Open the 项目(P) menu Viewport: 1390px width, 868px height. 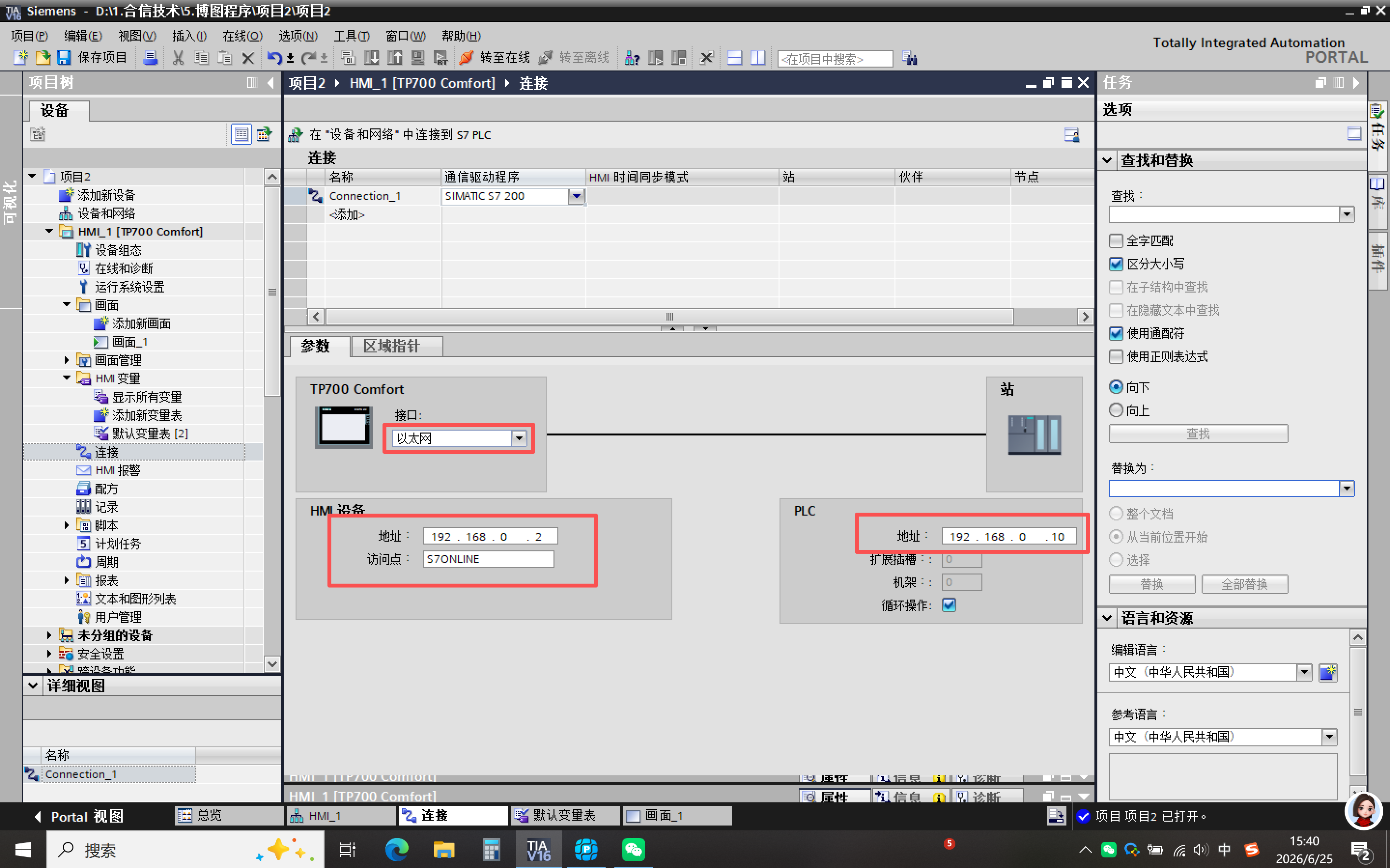pos(30,36)
